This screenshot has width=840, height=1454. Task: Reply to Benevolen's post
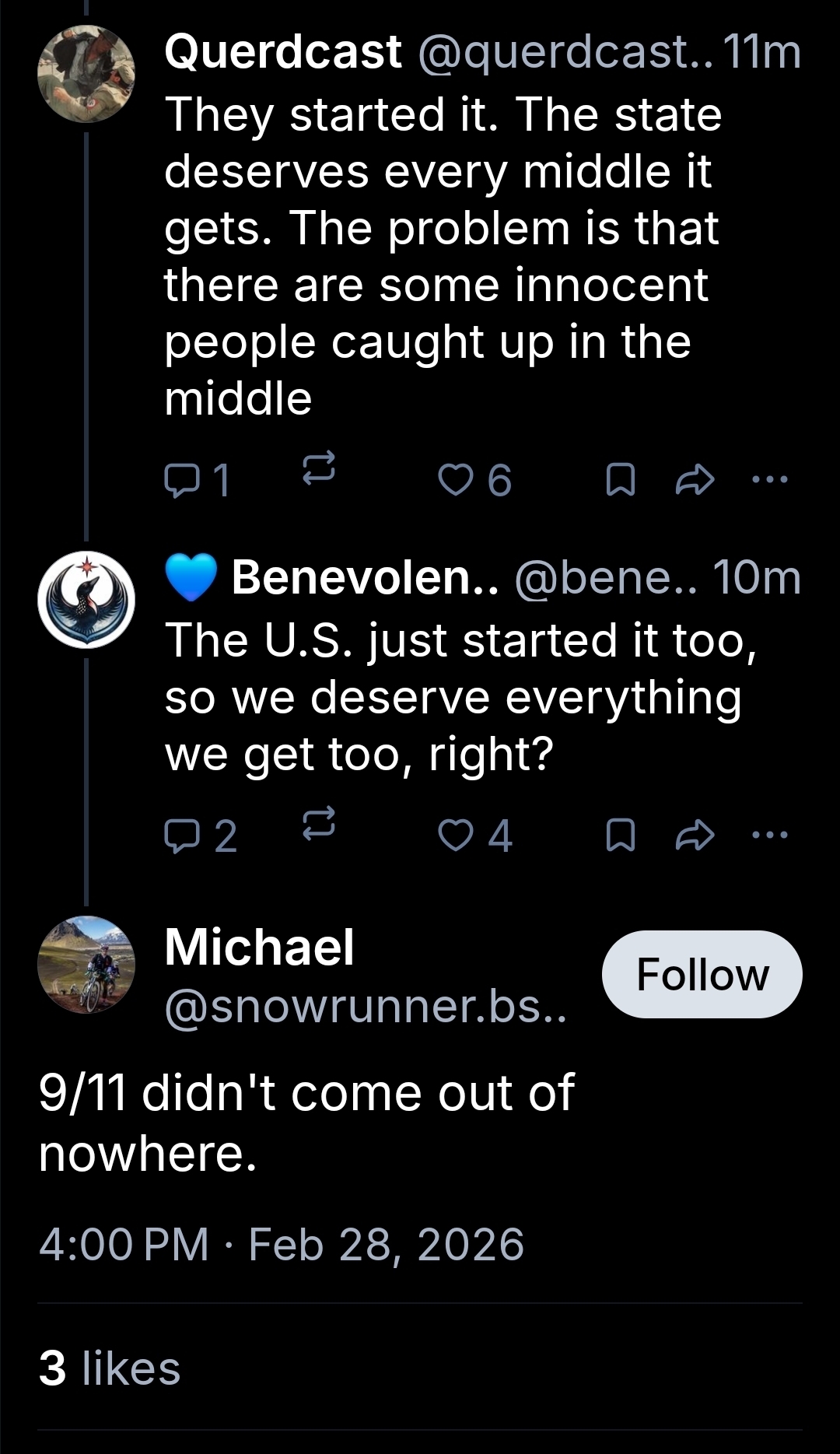point(181,836)
